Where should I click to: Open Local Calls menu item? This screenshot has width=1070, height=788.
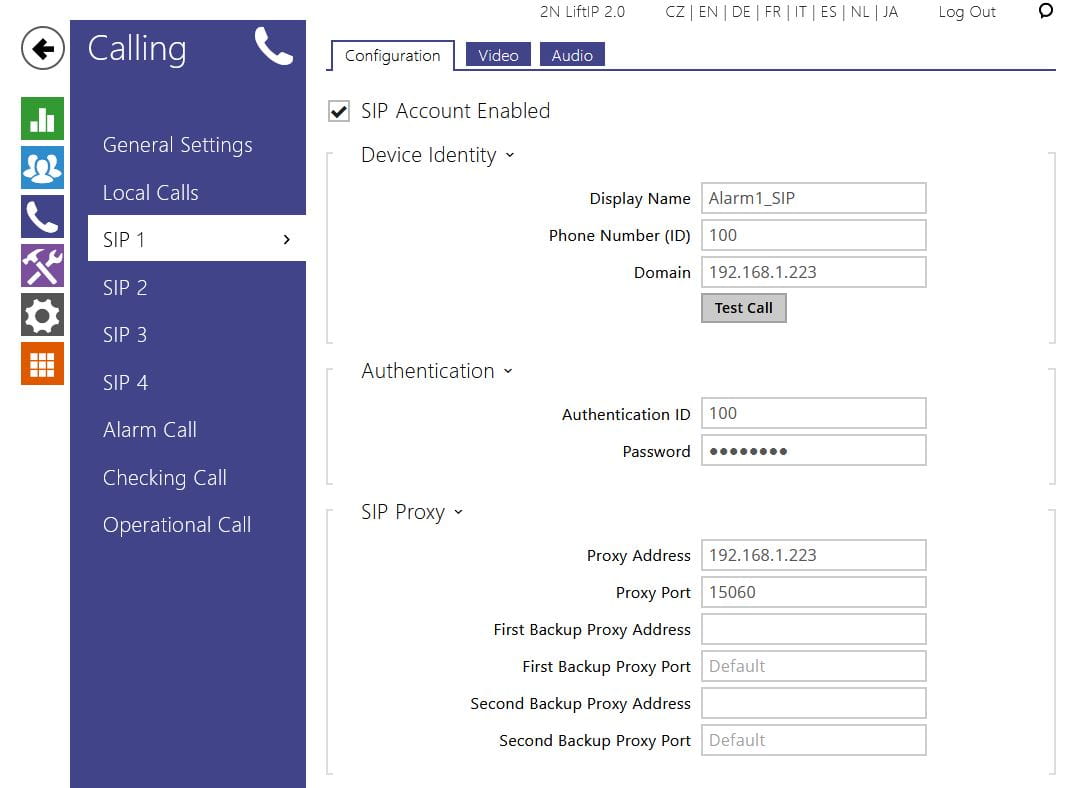[x=151, y=192]
